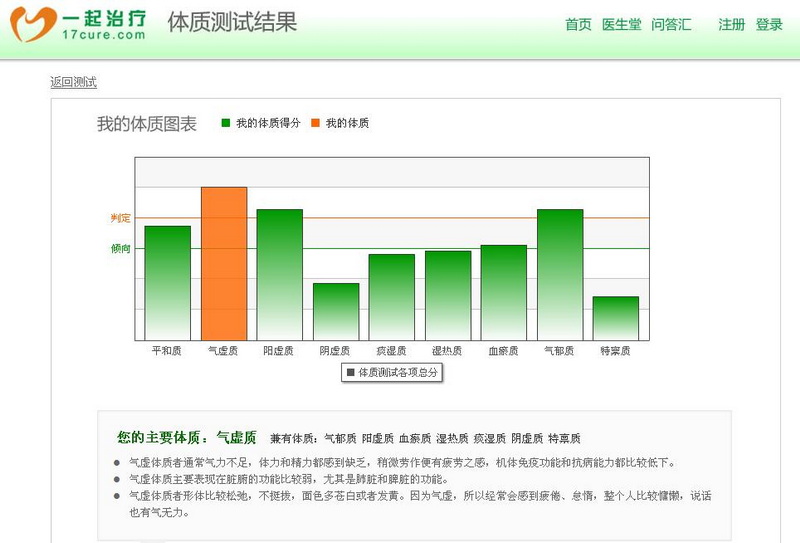Click the 平和质 x-axis label
The height and width of the screenshot is (543, 800).
tap(166, 351)
